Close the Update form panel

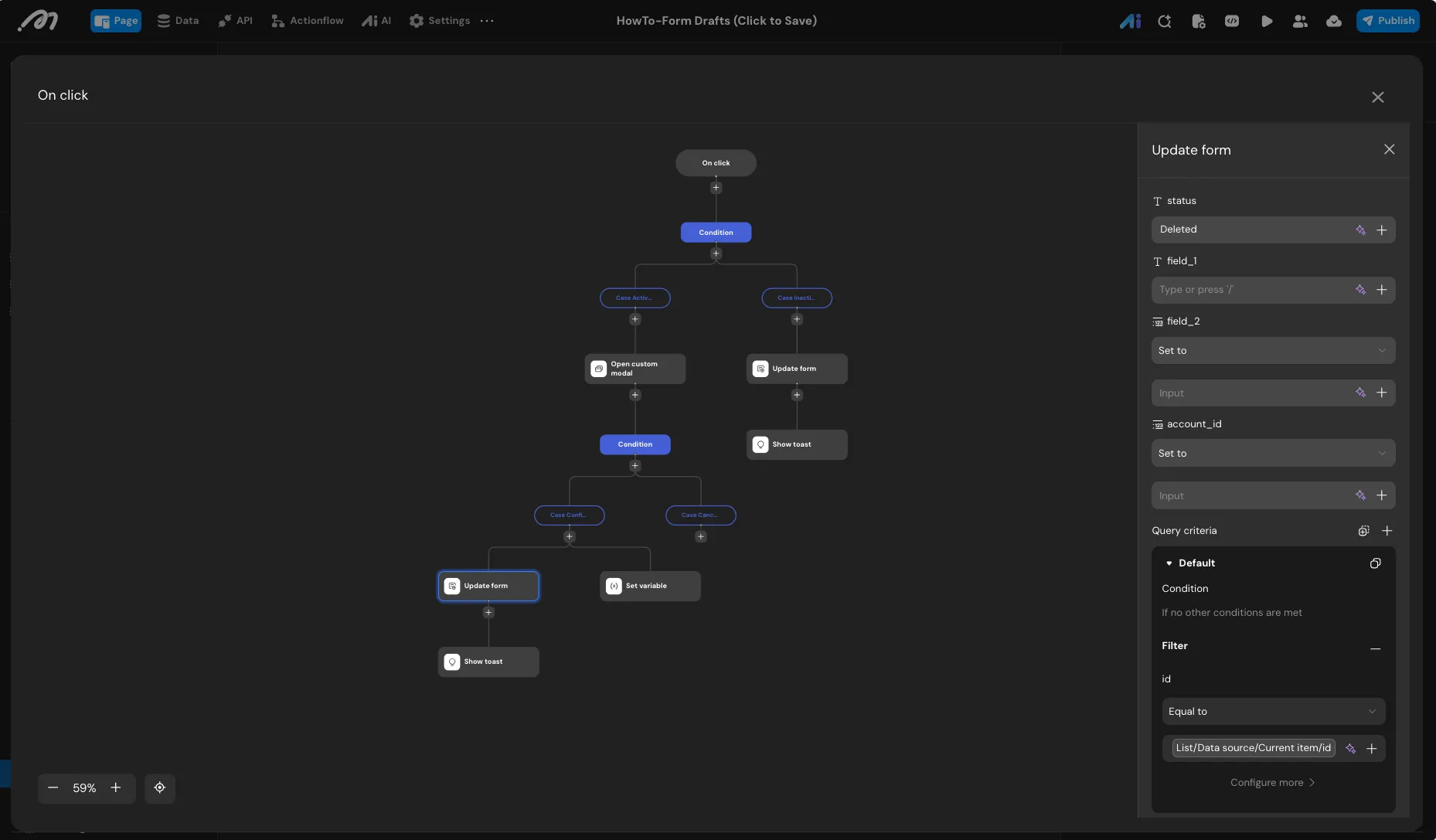pyautogui.click(x=1389, y=149)
